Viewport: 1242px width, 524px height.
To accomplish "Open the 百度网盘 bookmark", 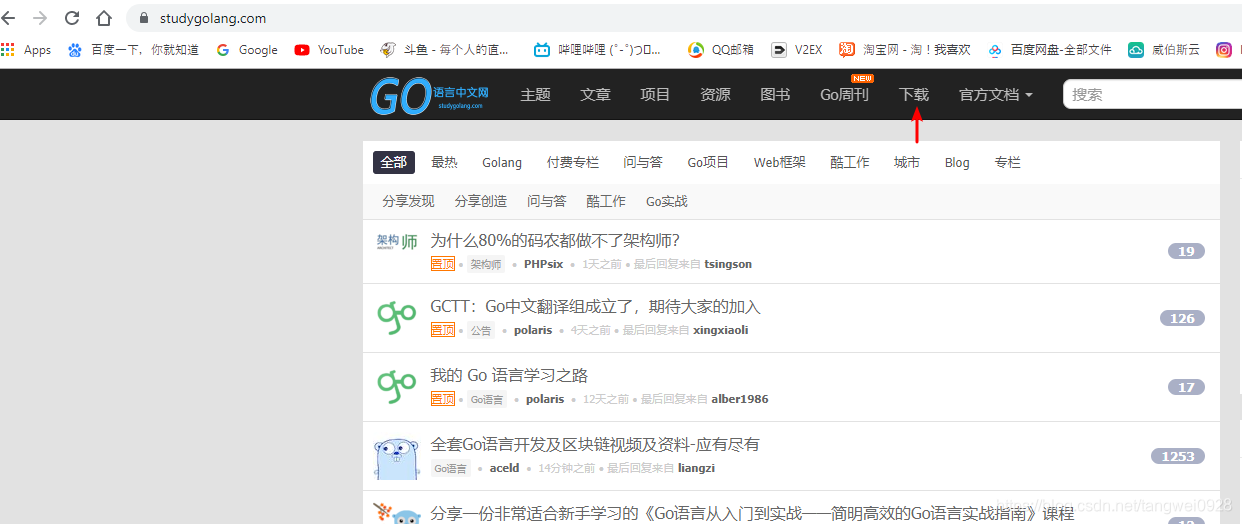I will tap(1050, 49).
